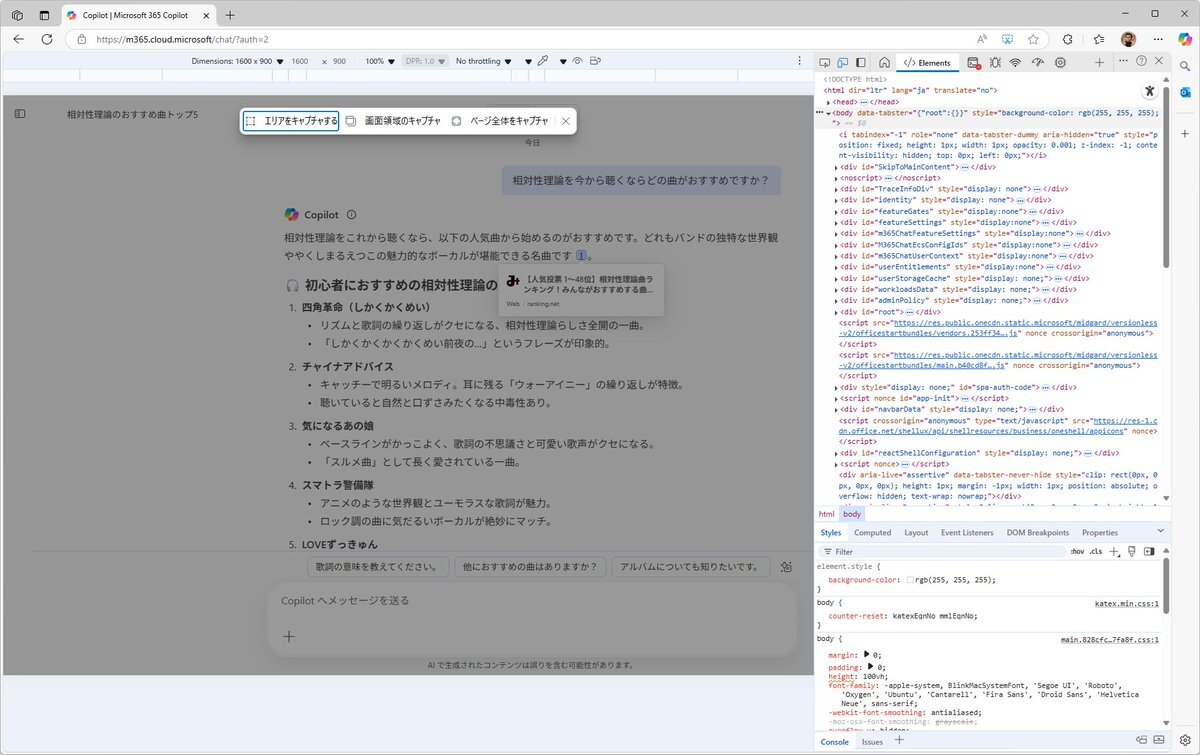Focus the styles Filter field

pyautogui.click(x=940, y=551)
